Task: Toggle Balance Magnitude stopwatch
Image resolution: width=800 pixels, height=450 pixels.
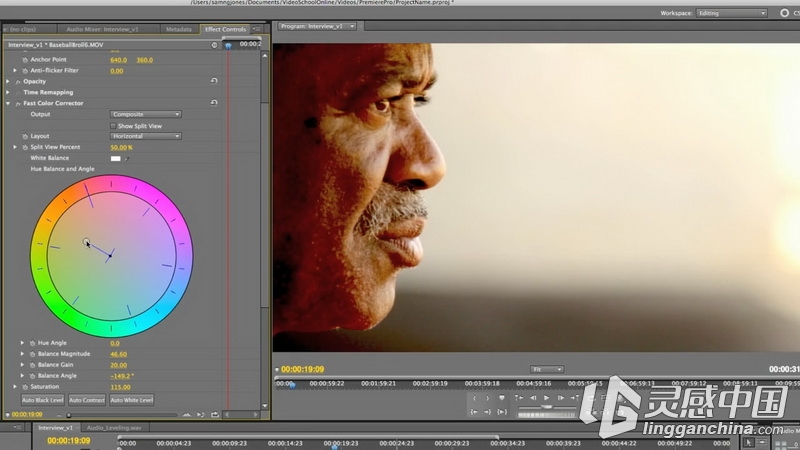Action: pyautogui.click(x=33, y=354)
